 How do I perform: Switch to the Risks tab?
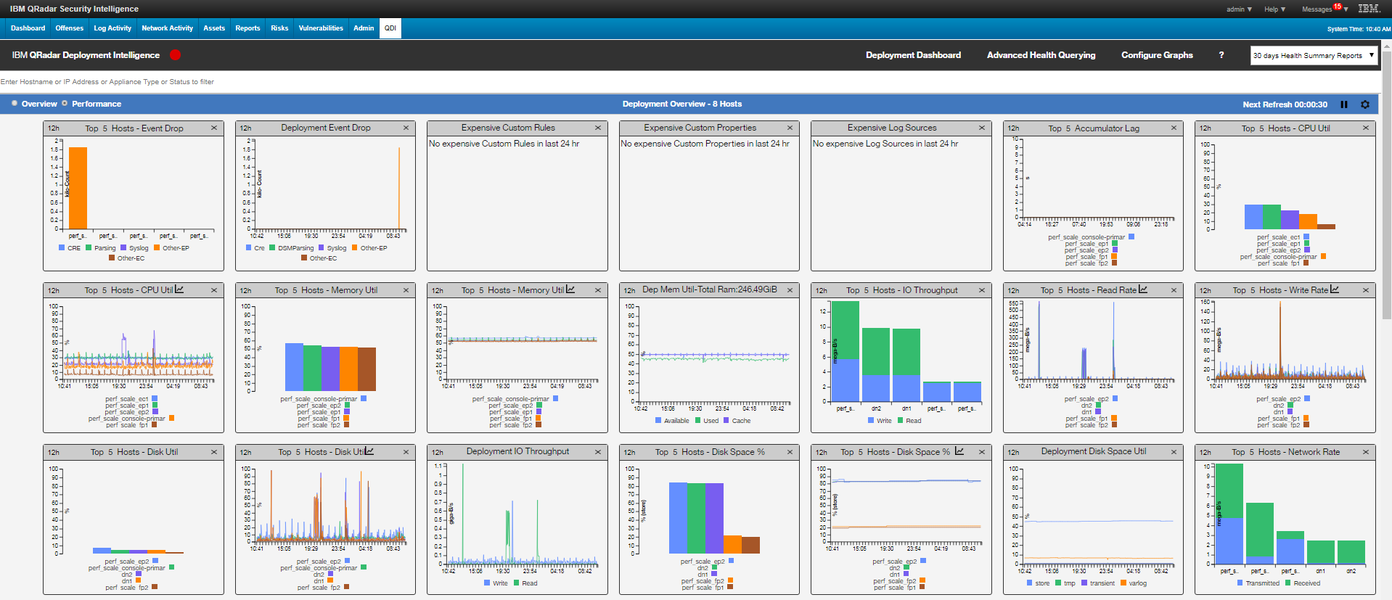[280, 28]
